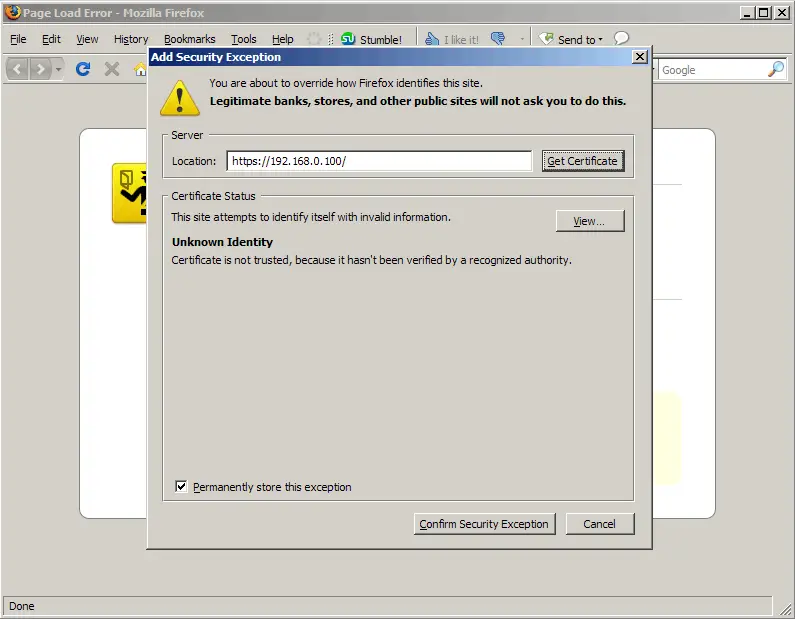
Task: Open the dropdown next to thumbs-down
Action: pyautogui.click(x=522, y=39)
